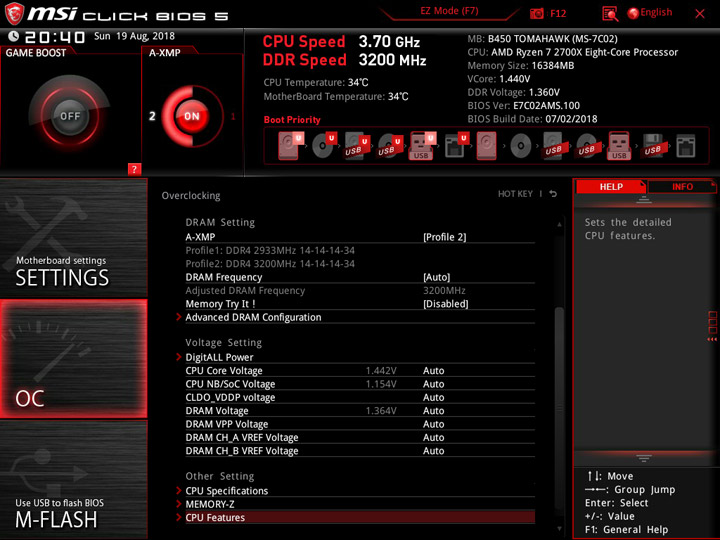Select A-XMP profile number 2
720x540 pixels.
[152, 116]
